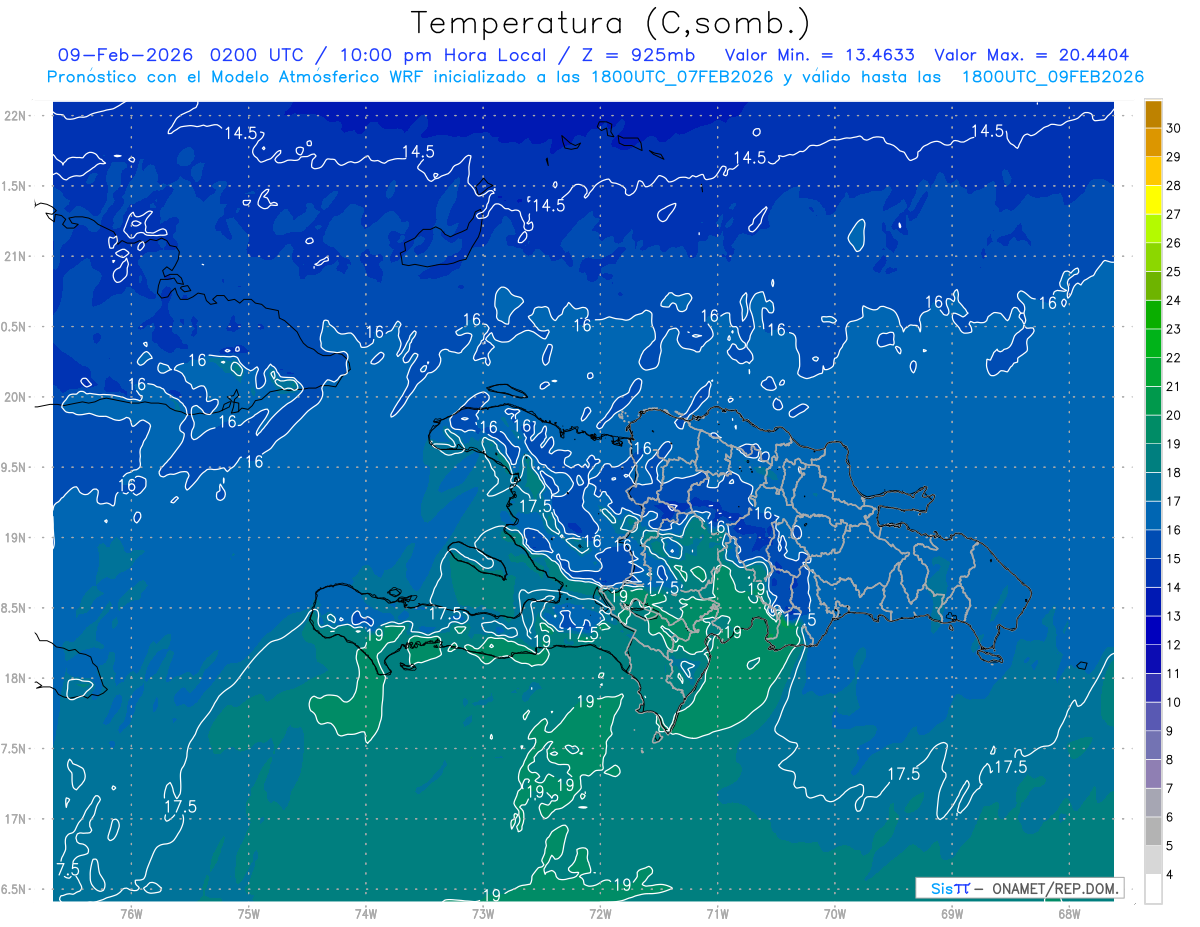Click the "17N" latitude label
Screen dimensions: 1200x927
(x=15, y=819)
